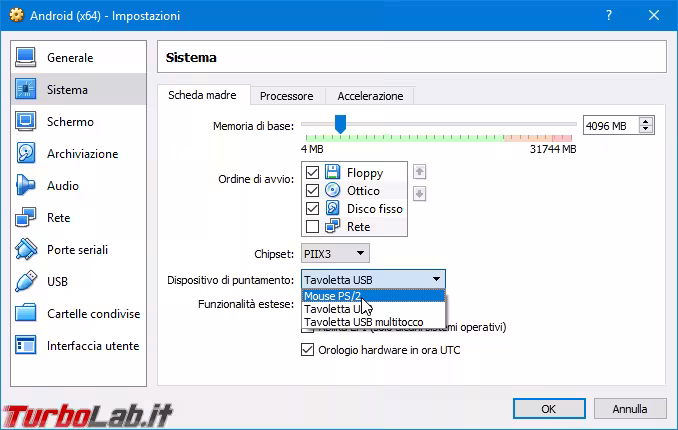Close the Impostazioni dialog window
Screen dimensions: 678x430
654,16
